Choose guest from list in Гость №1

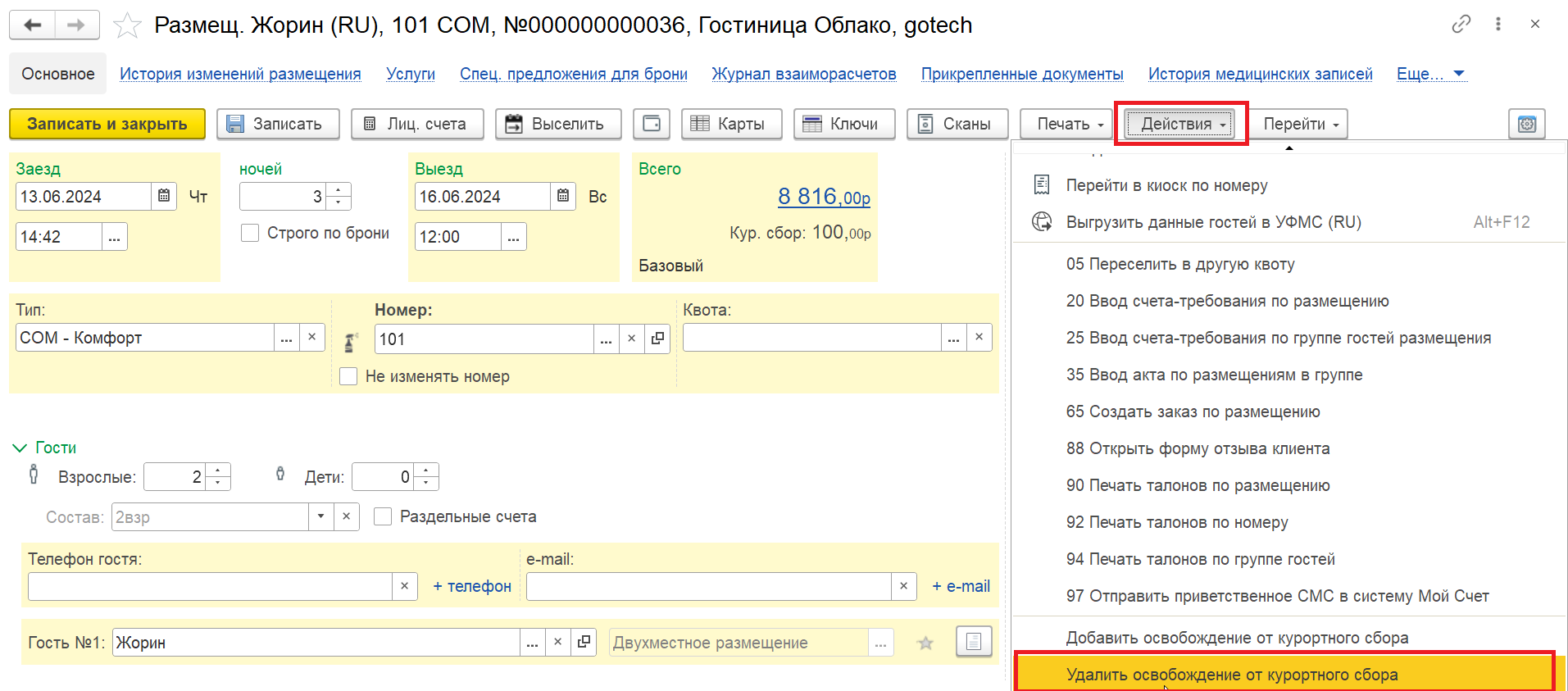[x=532, y=642]
